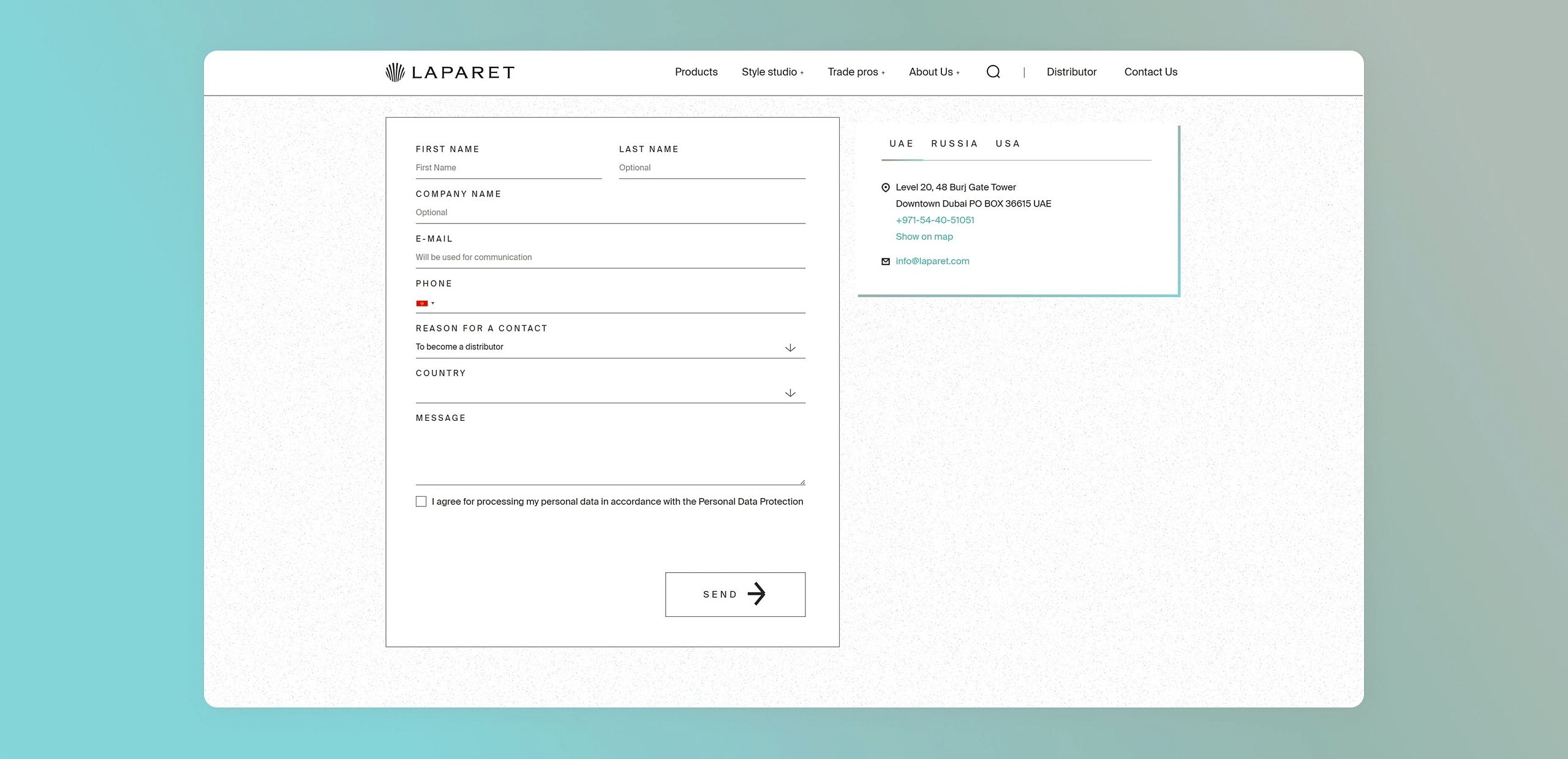This screenshot has width=1568, height=759.
Task: Expand the Style studio menu
Action: (772, 72)
